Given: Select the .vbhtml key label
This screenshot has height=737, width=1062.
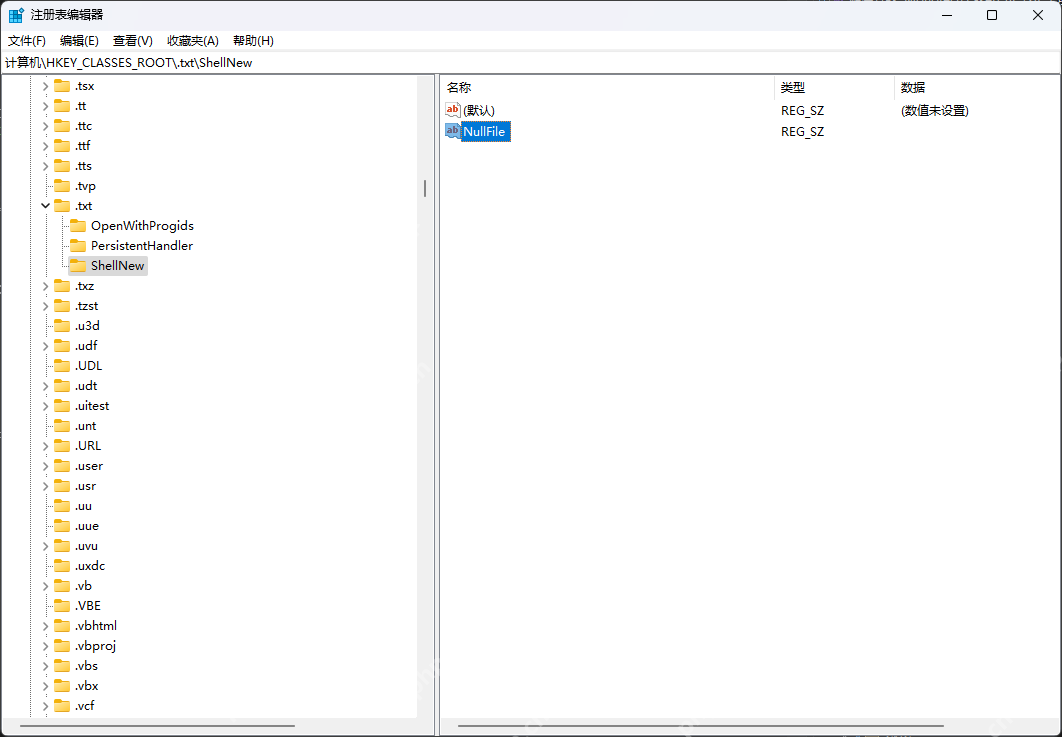Looking at the screenshot, I should pyautogui.click(x=96, y=626).
